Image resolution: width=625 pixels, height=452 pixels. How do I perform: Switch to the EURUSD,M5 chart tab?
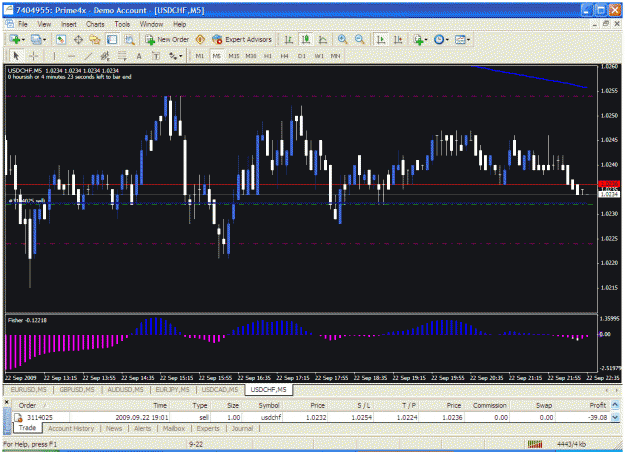(x=28, y=389)
